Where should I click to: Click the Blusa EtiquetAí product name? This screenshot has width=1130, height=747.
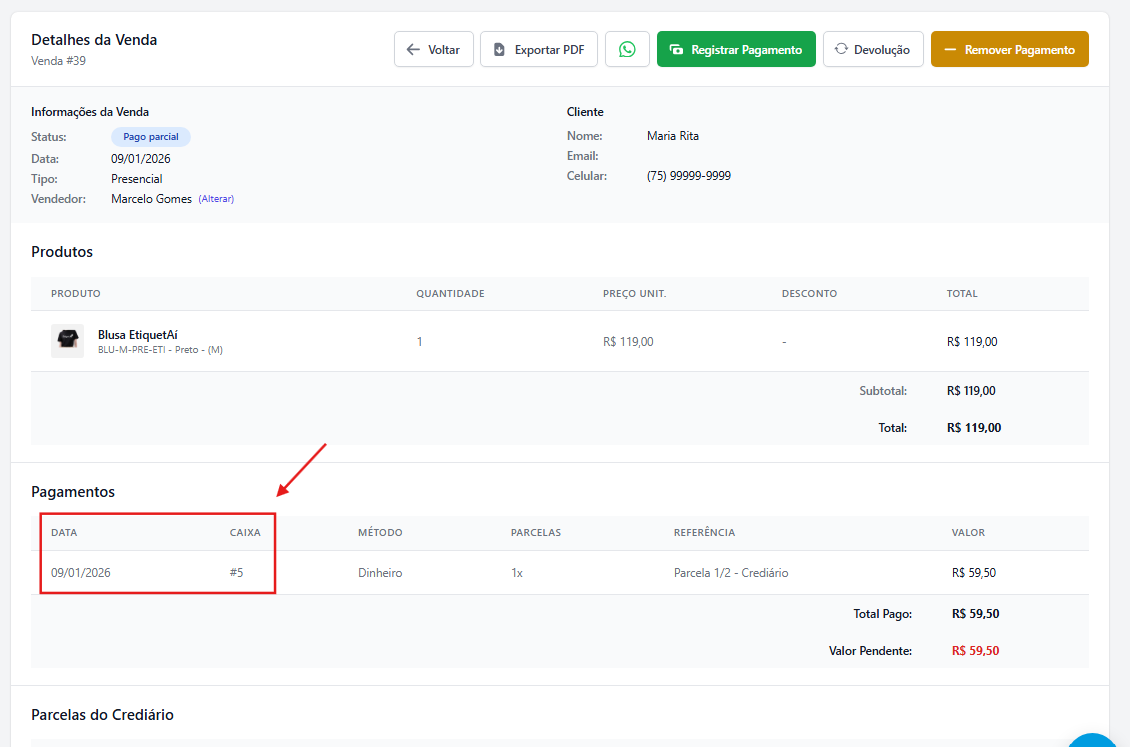click(138, 334)
